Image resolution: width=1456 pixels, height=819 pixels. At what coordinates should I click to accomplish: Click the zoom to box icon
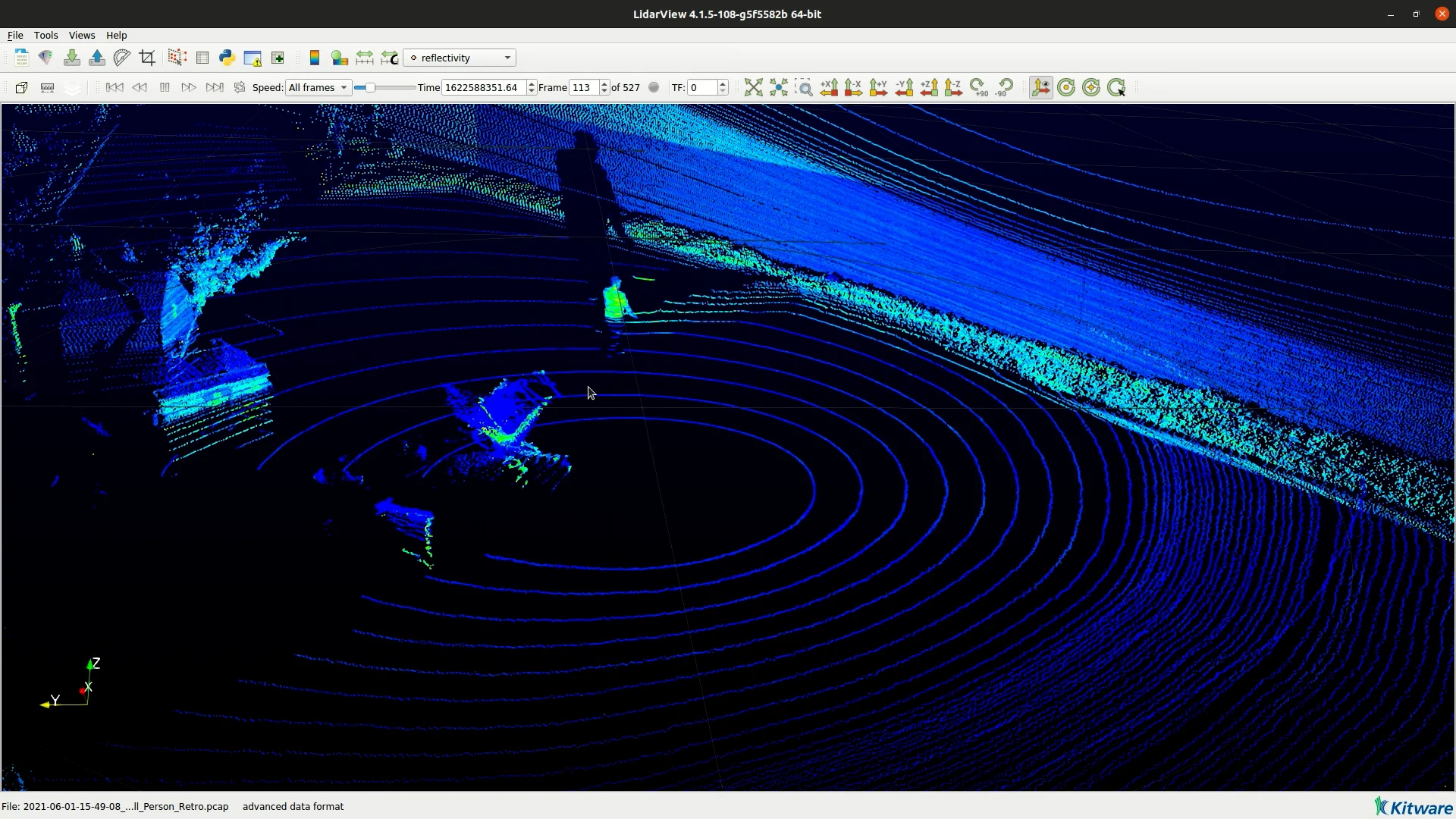tap(804, 88)
